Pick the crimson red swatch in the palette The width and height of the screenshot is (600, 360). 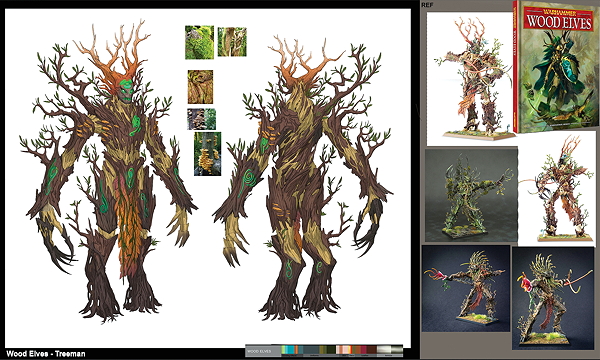point(364,350)
